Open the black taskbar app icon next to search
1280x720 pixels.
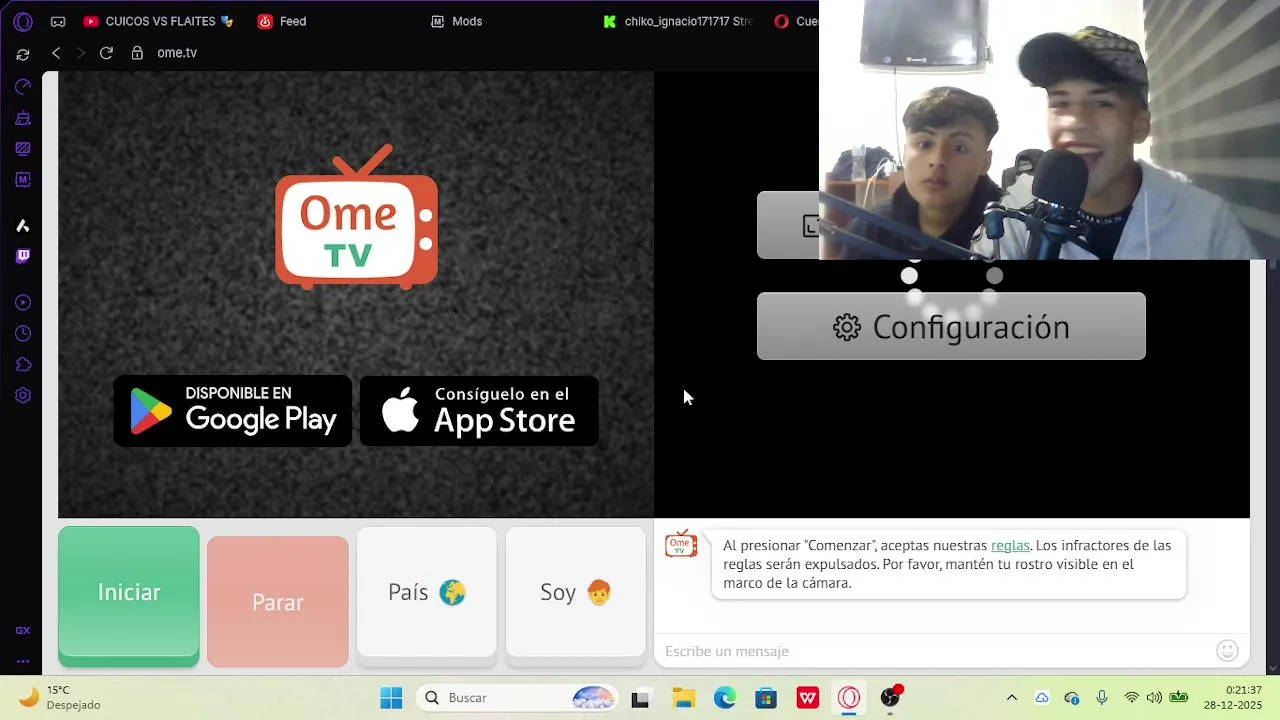point(640,698)
